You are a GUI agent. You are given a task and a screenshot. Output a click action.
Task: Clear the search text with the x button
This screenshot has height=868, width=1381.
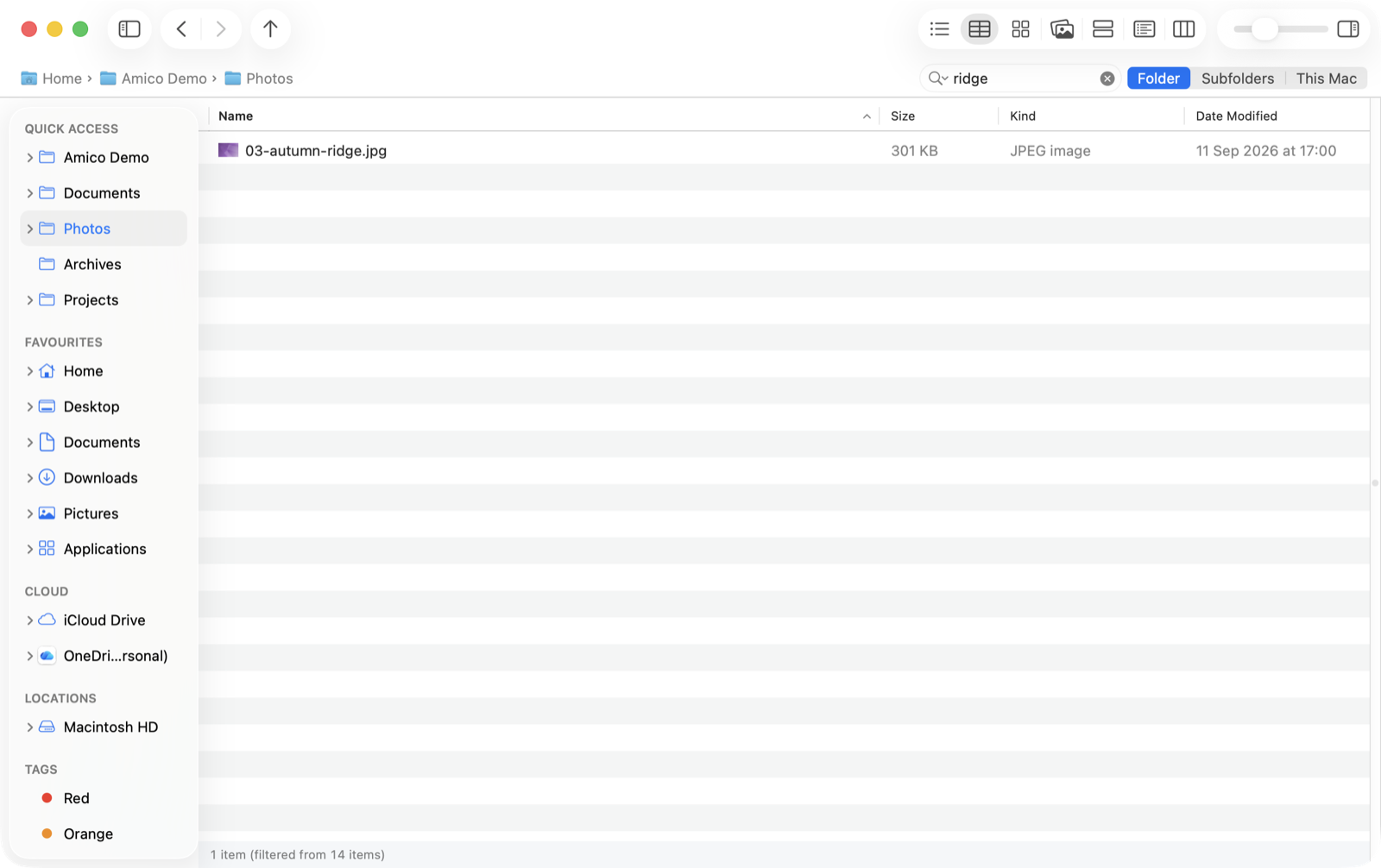click(1107, 79)
